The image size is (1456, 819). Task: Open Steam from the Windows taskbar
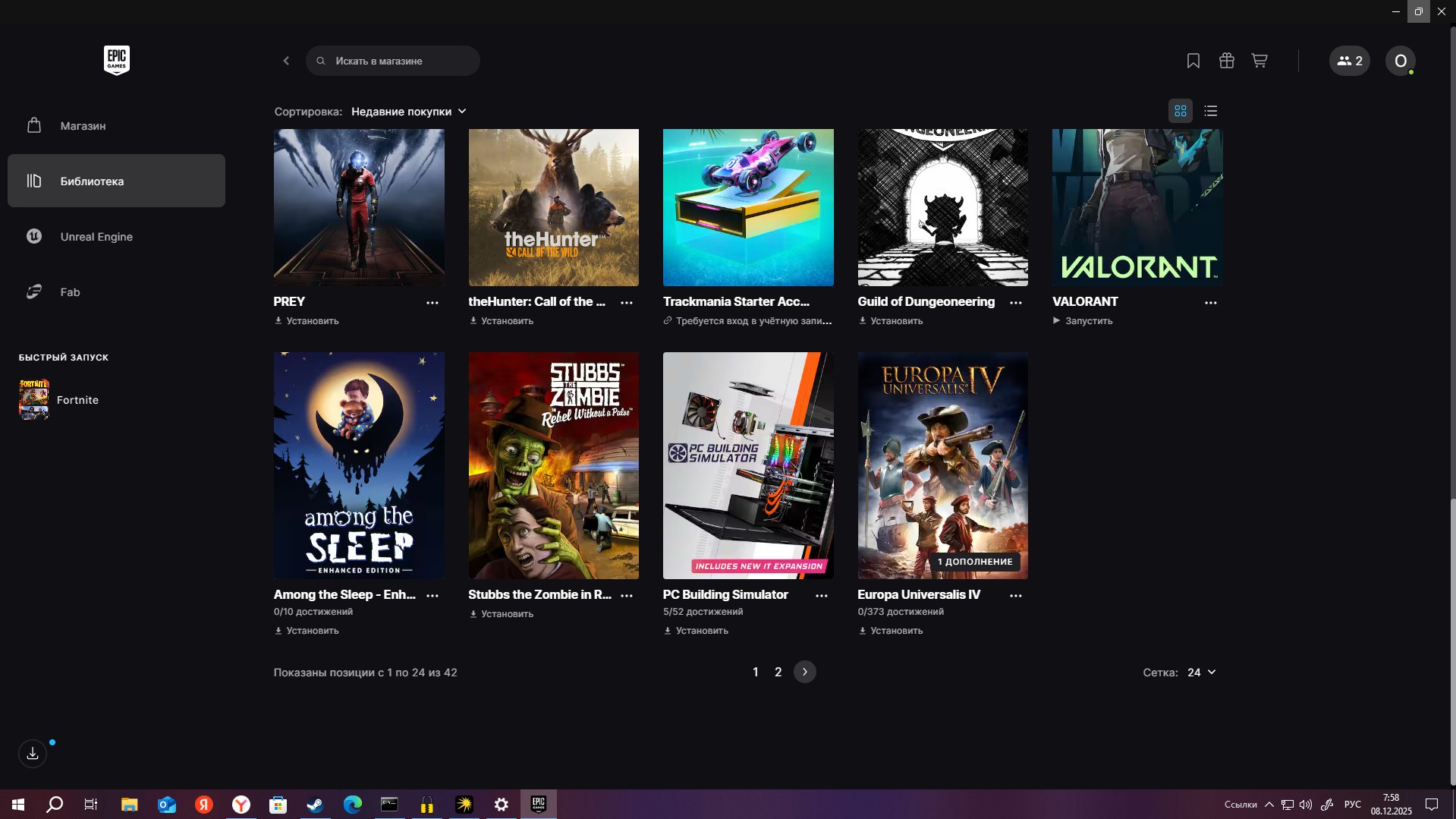315,805
